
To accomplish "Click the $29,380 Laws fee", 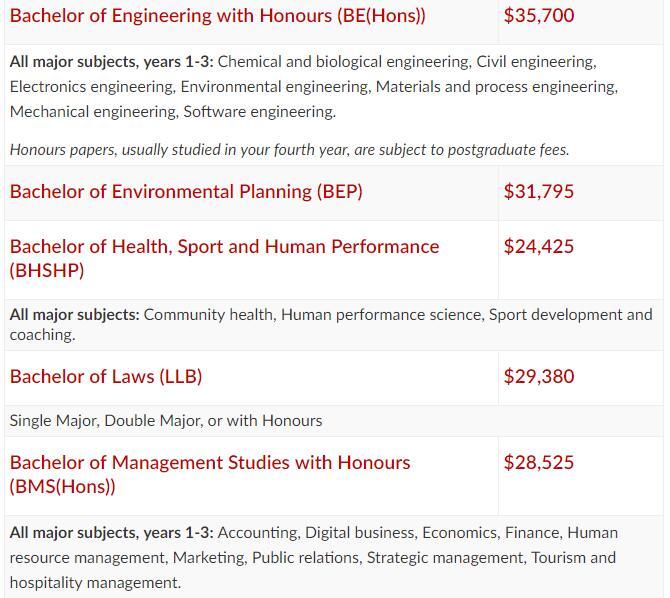I will 539,377.
